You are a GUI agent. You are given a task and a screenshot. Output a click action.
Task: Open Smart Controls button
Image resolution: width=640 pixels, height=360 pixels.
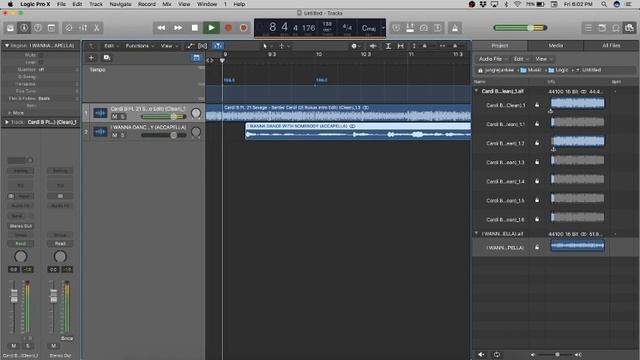point(69,28)
